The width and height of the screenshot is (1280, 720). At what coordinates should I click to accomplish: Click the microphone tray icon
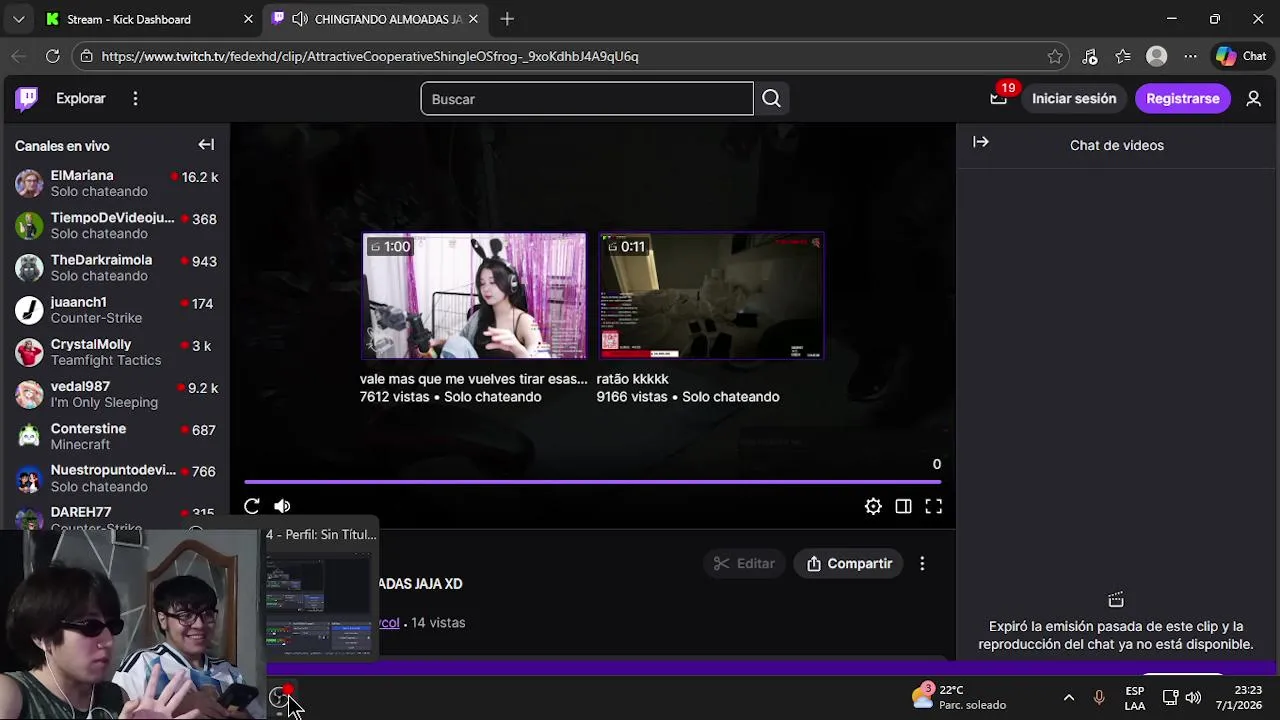(x=1099, y=697)
